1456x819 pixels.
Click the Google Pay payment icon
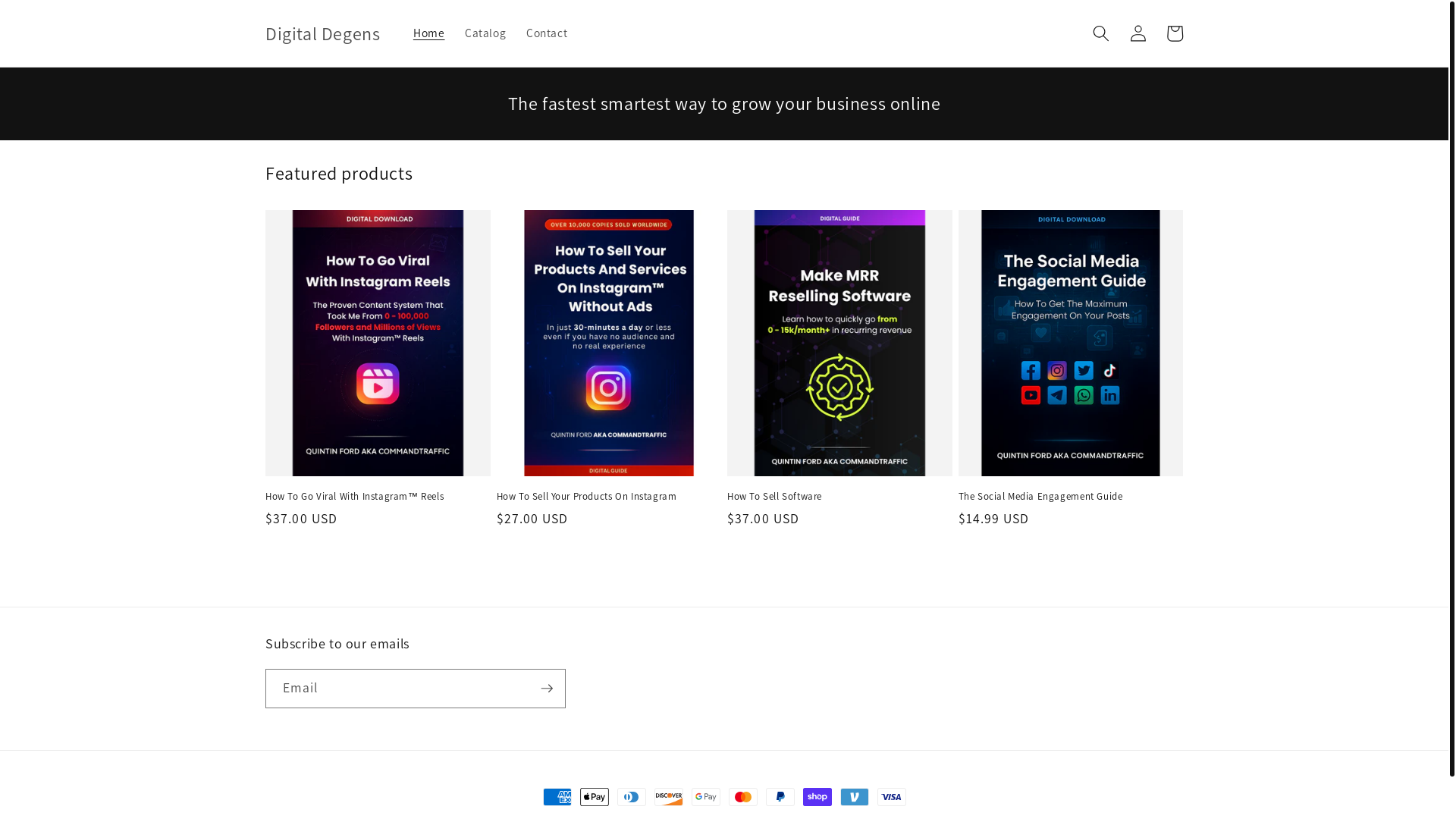706,797
